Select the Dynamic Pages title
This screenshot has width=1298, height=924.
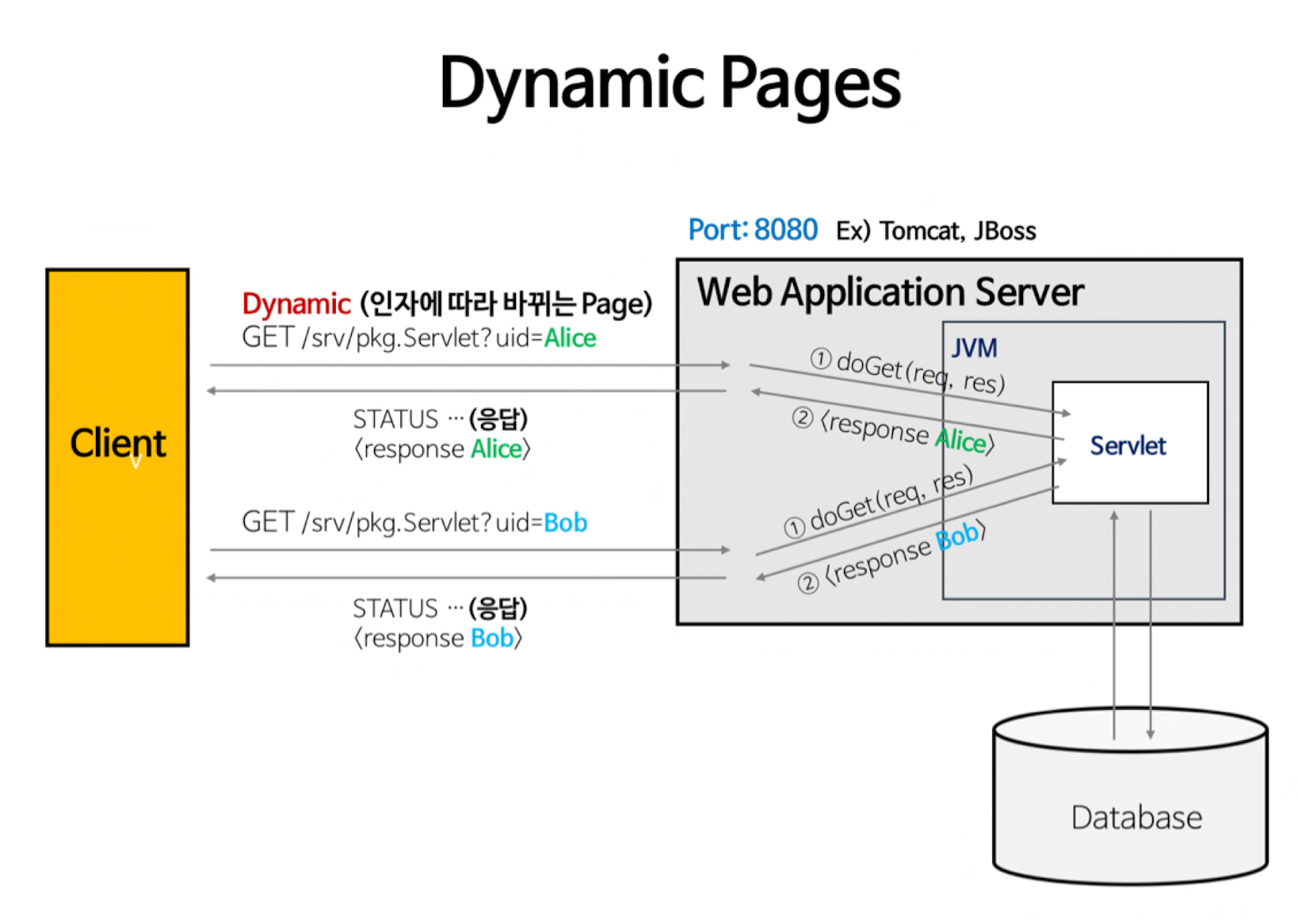point(670,85)
